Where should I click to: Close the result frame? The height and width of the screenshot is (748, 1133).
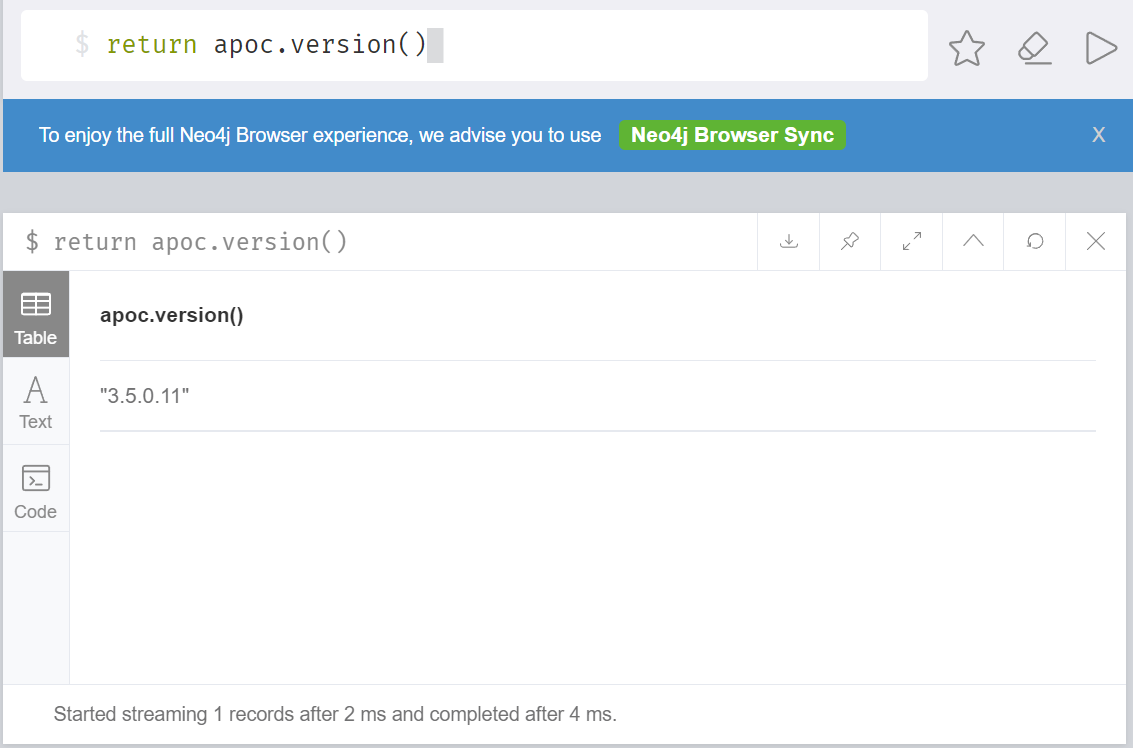[x=1096, y=241]
